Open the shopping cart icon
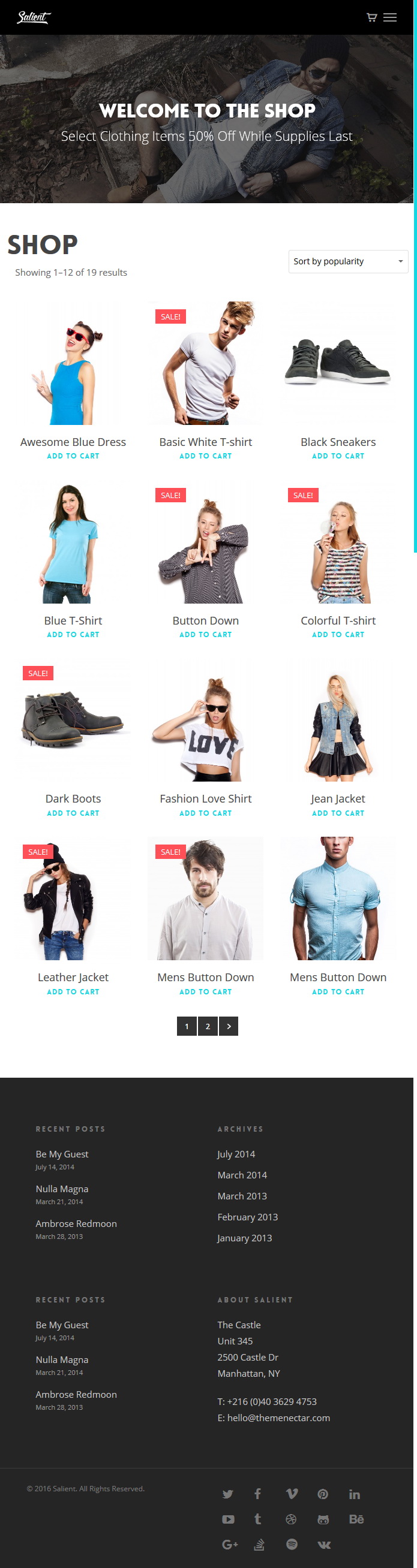The height and width of the screenshot is (1568, 417). click(x=371, y=17)
